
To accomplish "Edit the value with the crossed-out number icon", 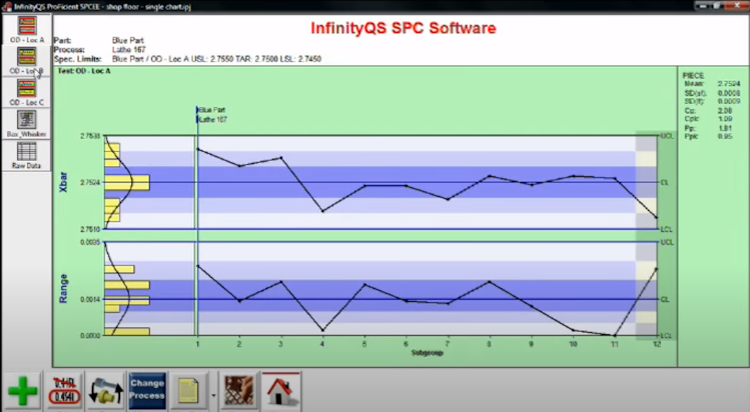I will [x=64, y=391].
